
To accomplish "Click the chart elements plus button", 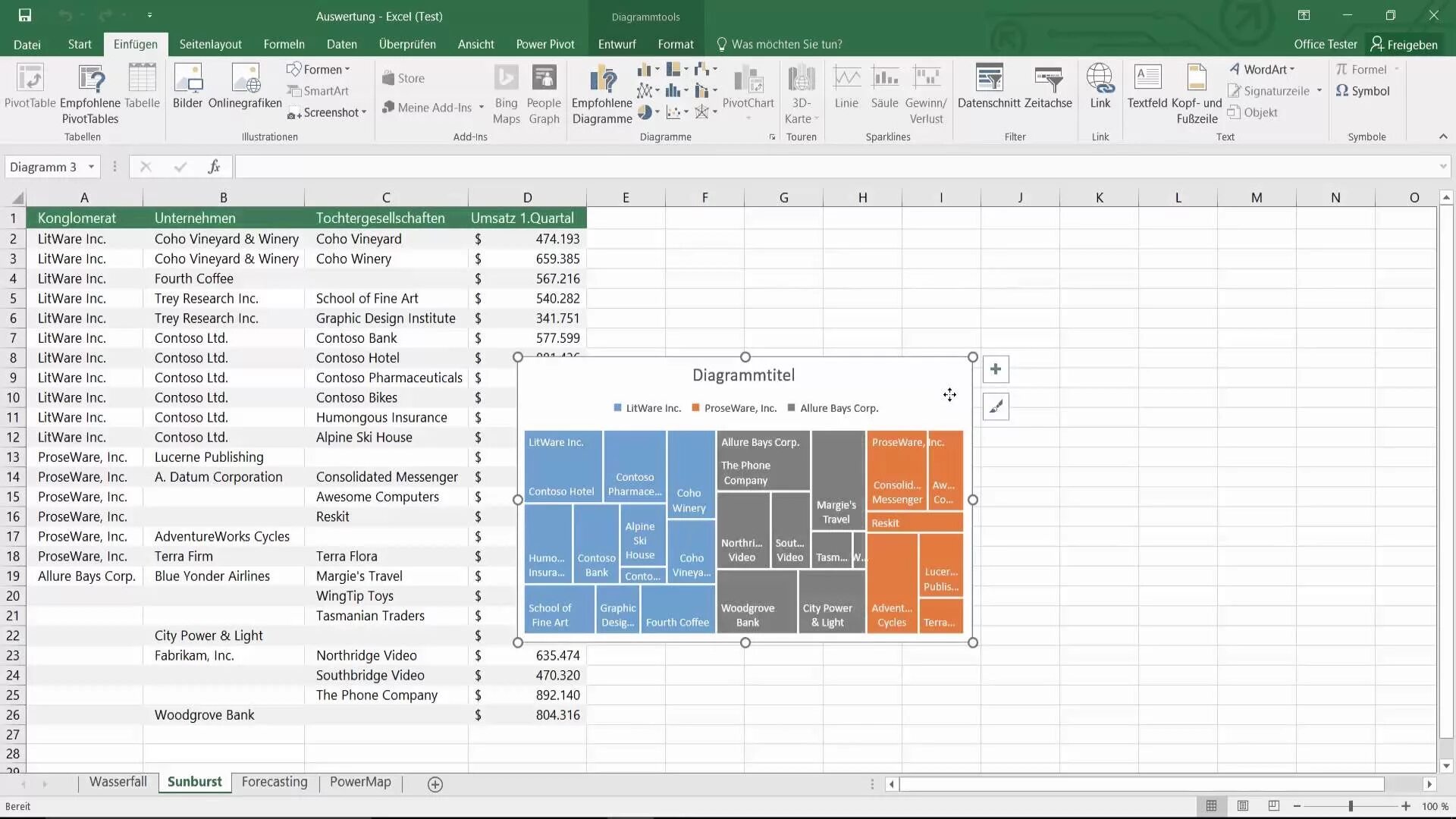I will click(996, 369).
